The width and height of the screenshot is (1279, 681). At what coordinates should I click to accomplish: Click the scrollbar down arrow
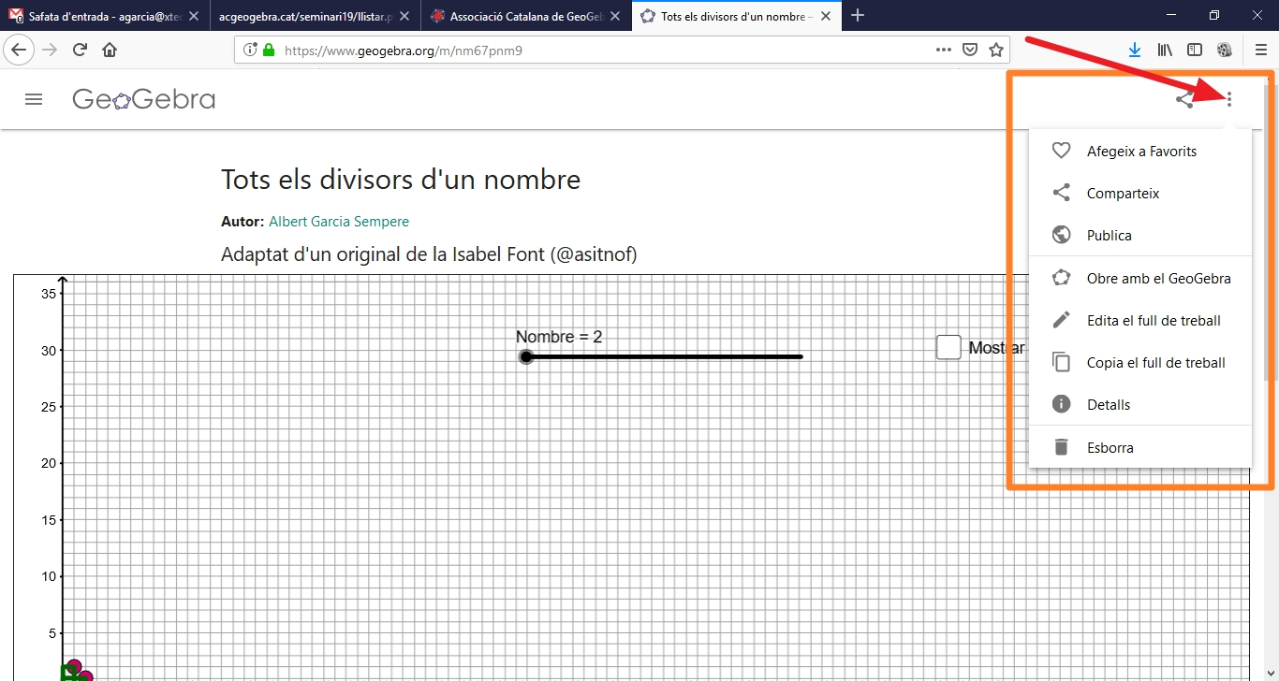tap(1272, 673)
